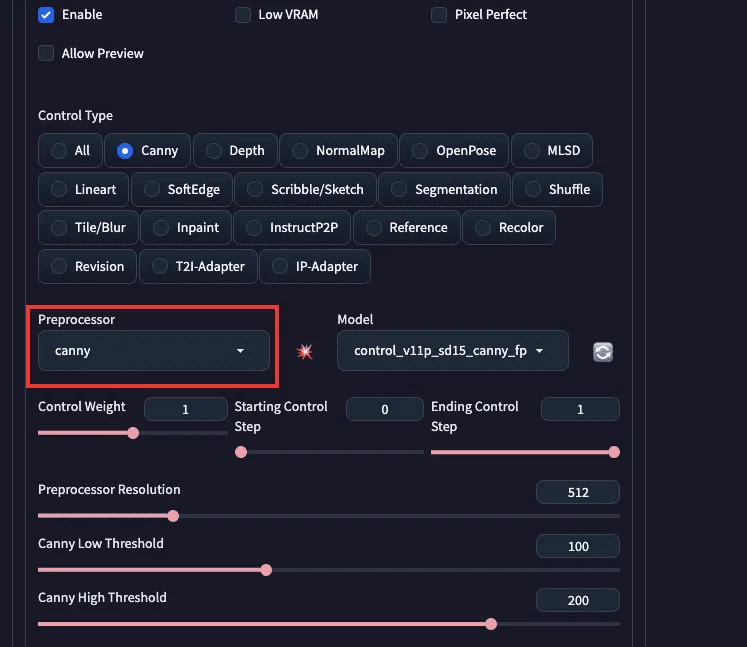Click the Control Weight value field
The width and height of the screenshot is (747, 647).
(186, 409)
